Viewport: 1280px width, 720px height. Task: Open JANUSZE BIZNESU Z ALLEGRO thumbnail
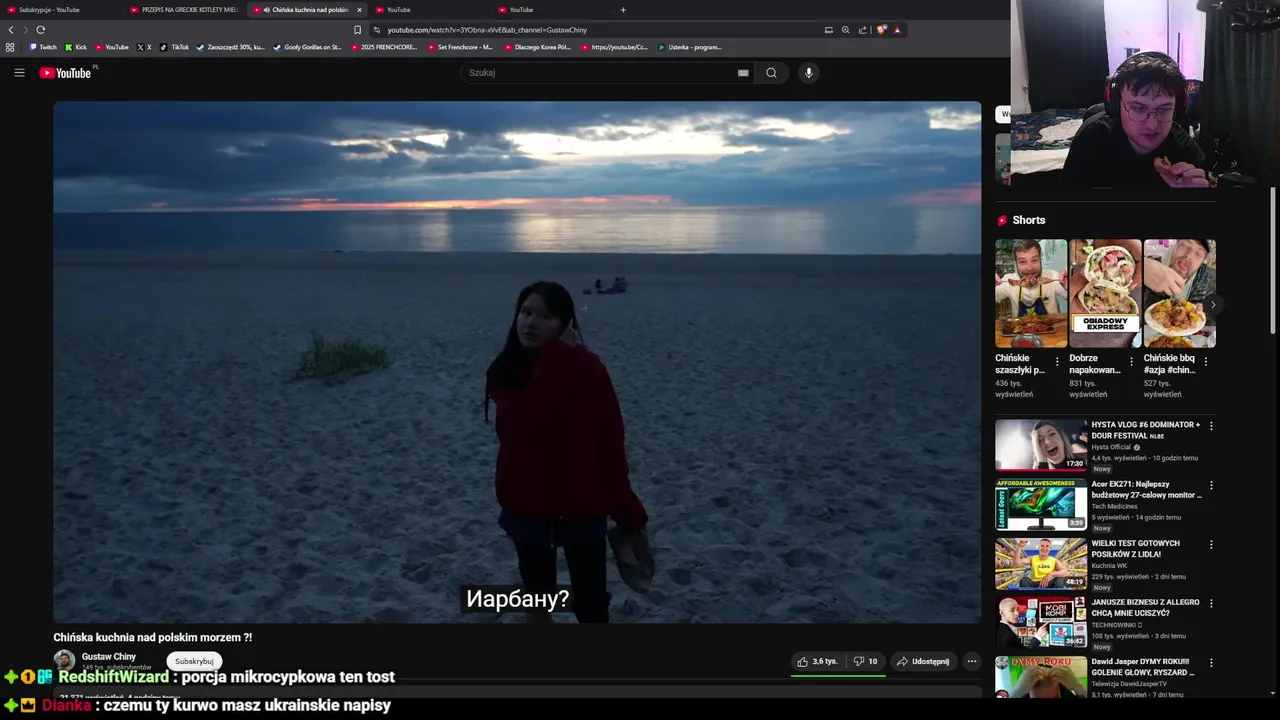click(1041, 623)
